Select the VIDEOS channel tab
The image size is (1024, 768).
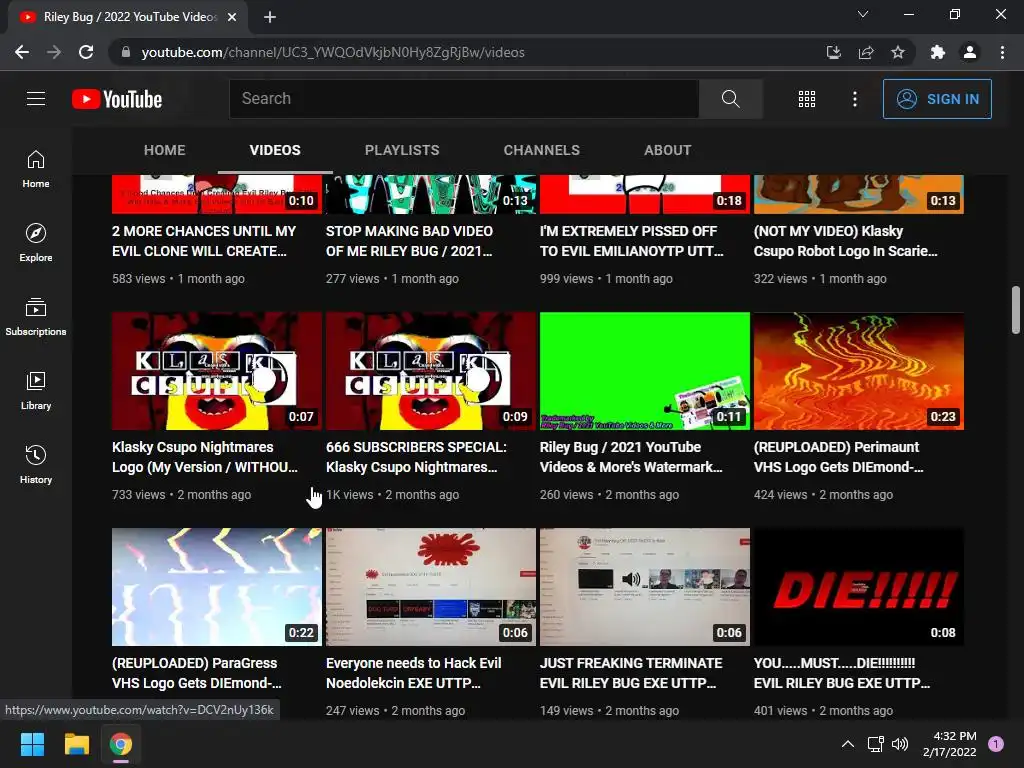tap(275, 150)
